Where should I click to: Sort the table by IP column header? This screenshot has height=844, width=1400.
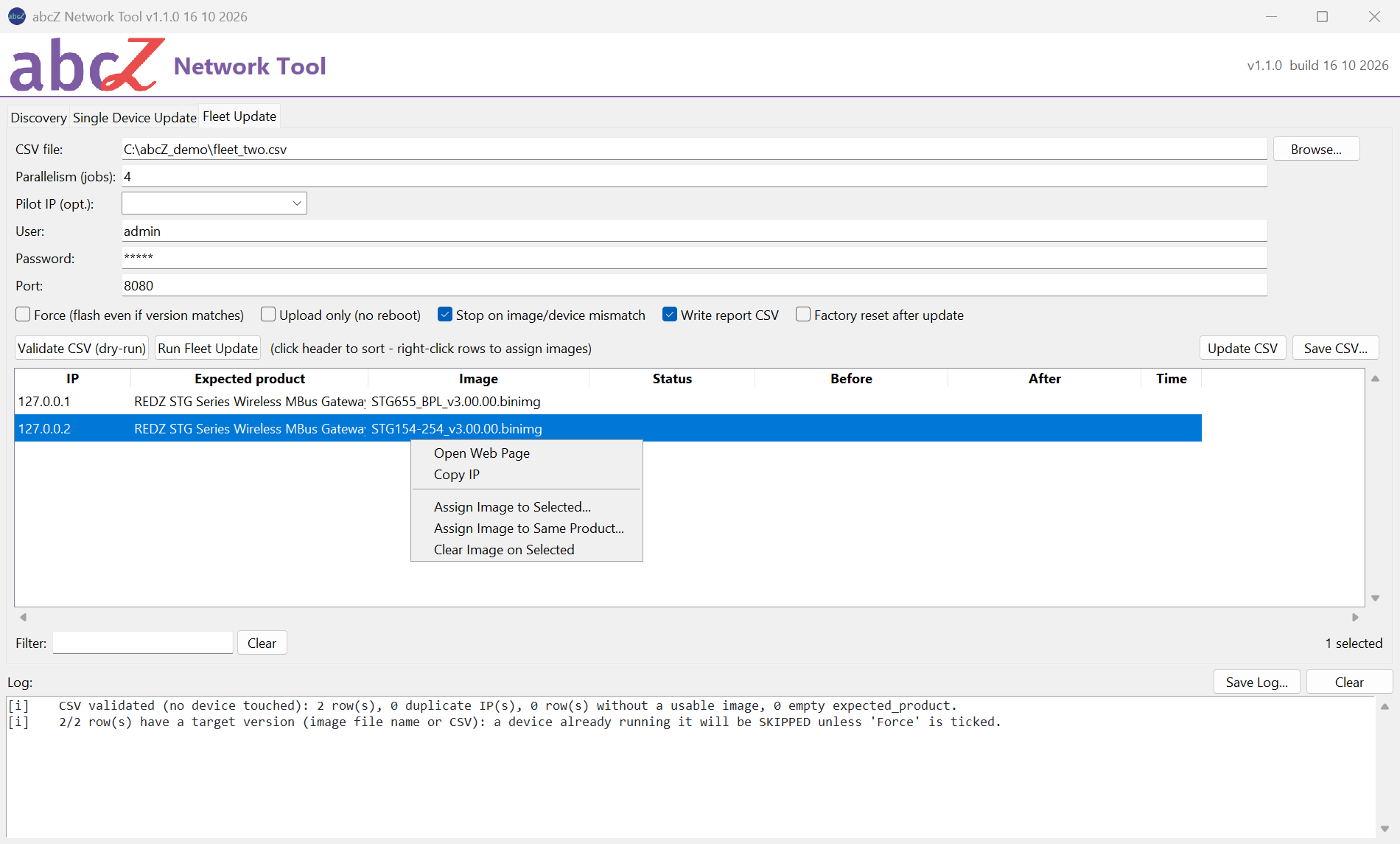72,378
